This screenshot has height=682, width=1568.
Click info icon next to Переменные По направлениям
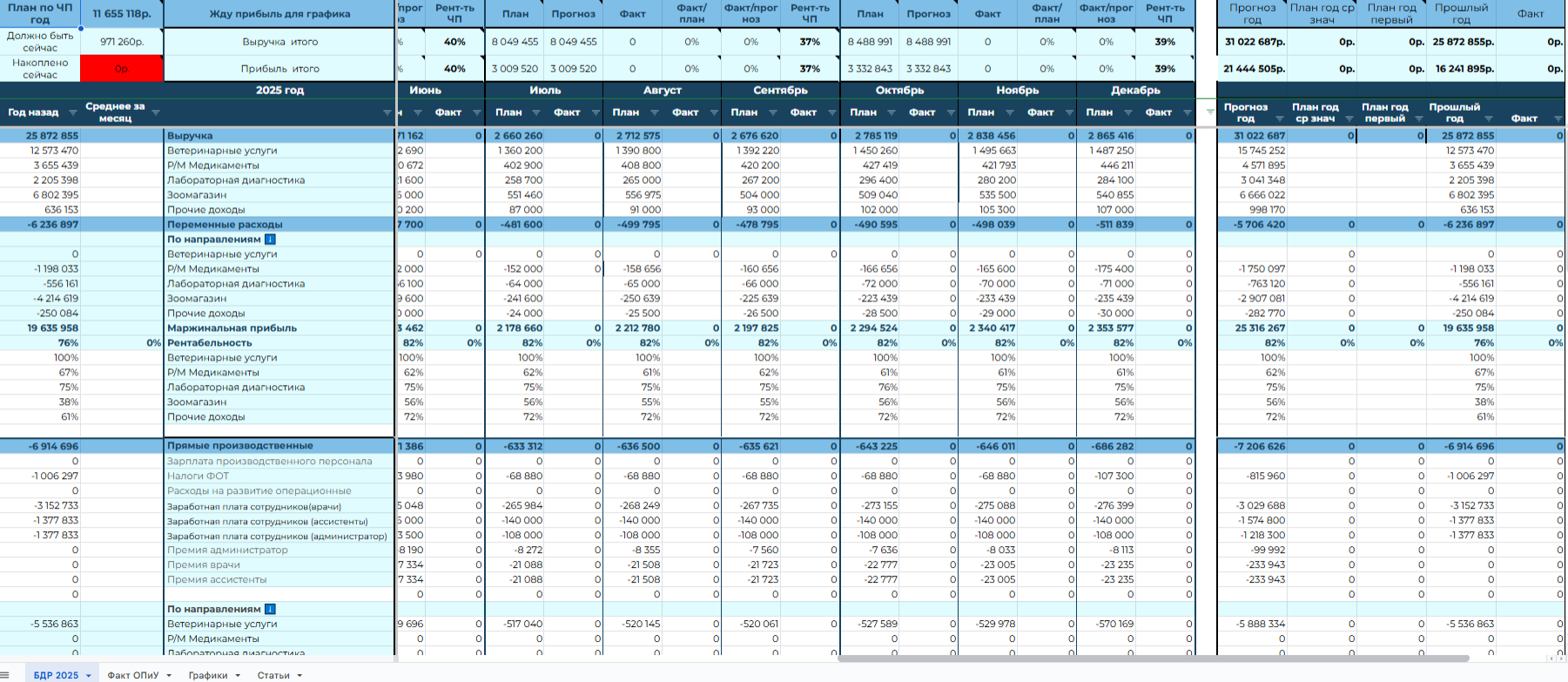pos(270,240)
